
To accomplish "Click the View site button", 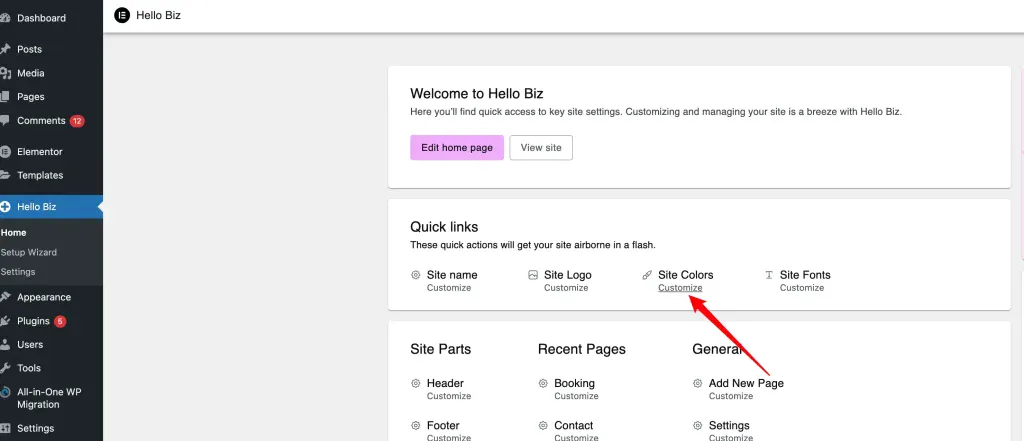I will [x=541, y=148].
